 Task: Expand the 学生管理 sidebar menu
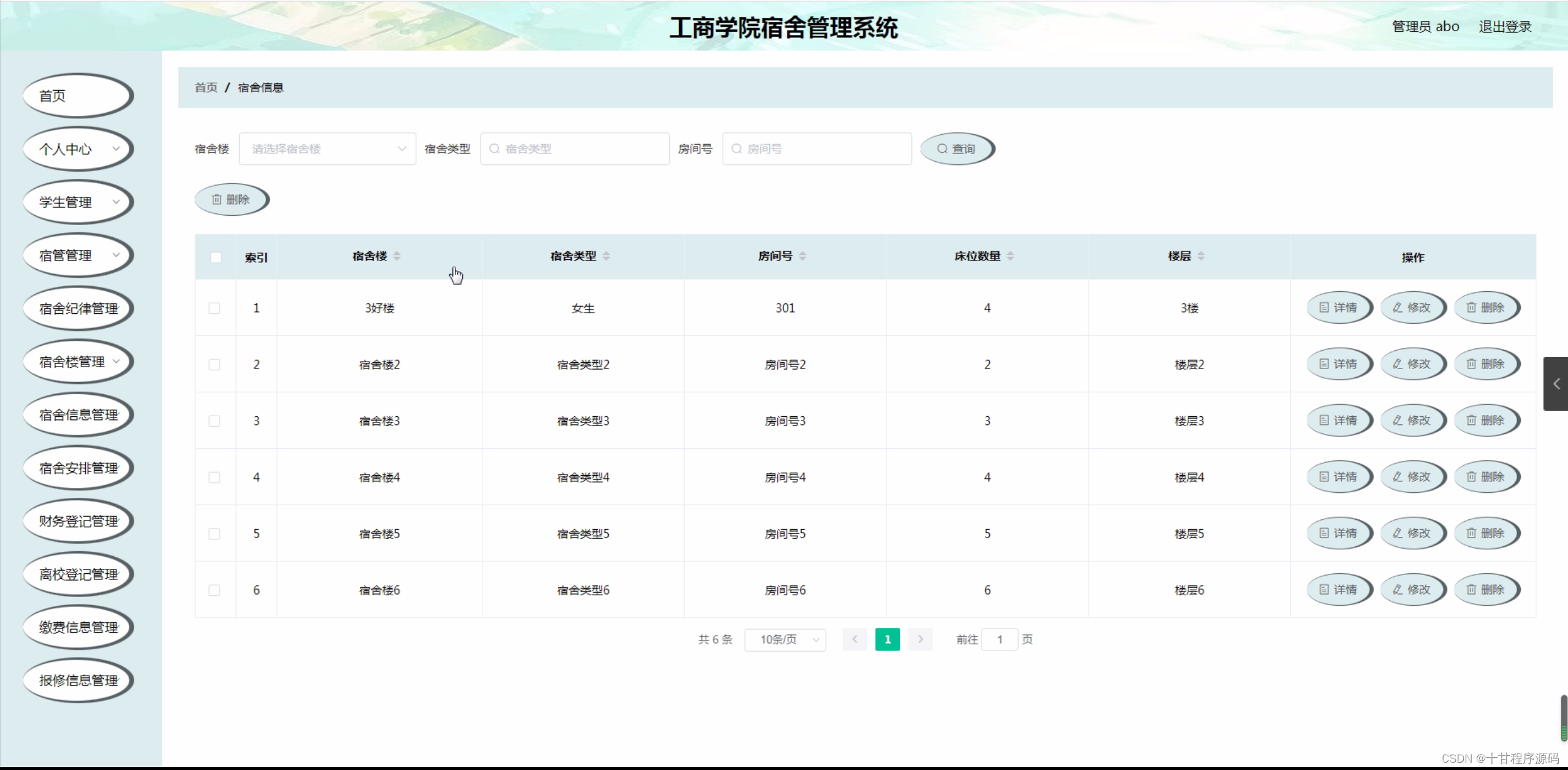click(77, 202)
